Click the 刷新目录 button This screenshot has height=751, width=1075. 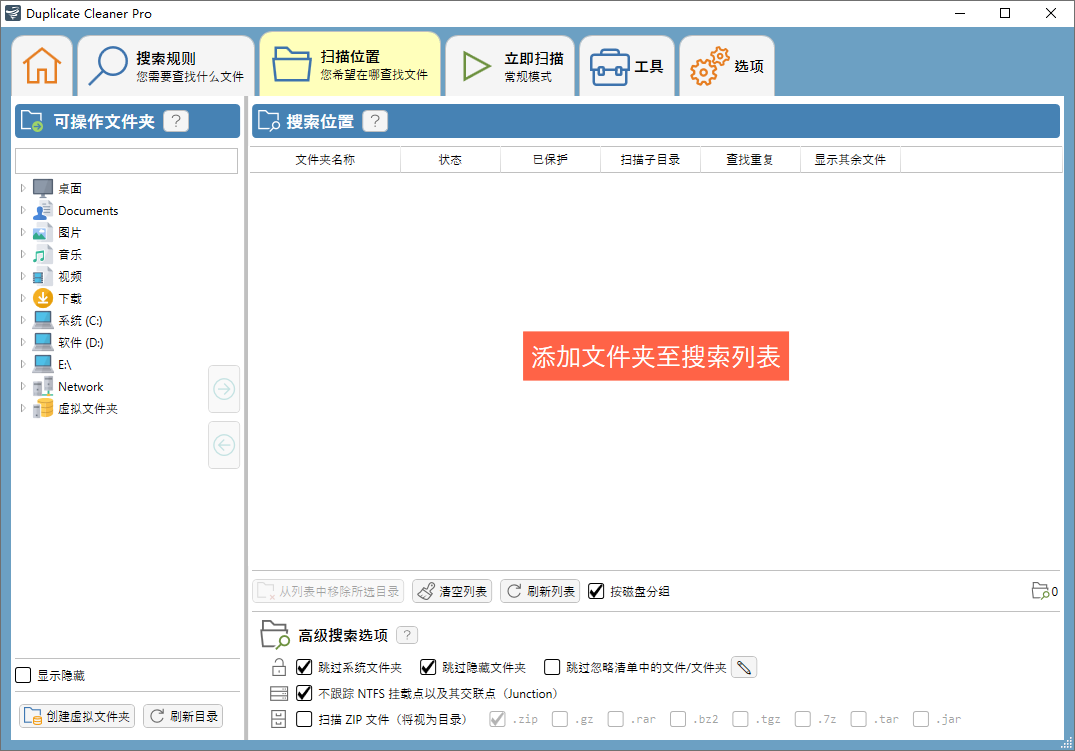point(183,716)
